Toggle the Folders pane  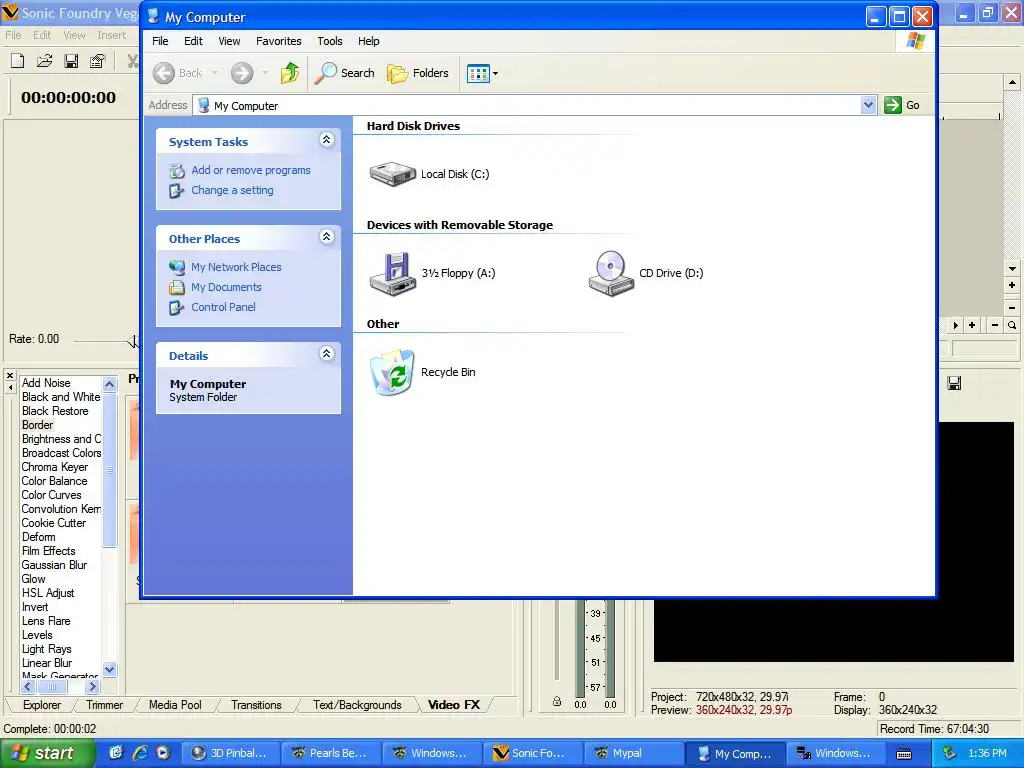click(417, 73)
